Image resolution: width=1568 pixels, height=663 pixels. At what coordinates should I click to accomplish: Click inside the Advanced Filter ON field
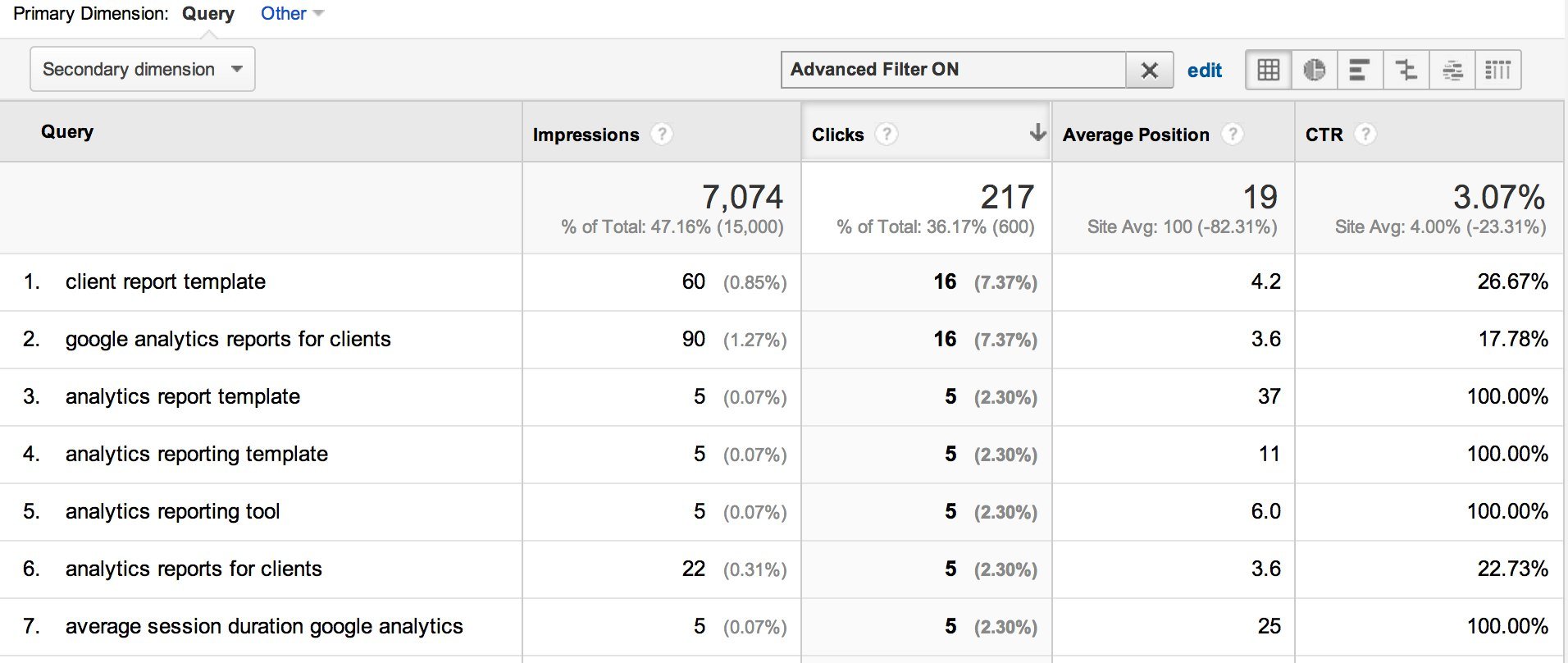(x=943, y=70)
